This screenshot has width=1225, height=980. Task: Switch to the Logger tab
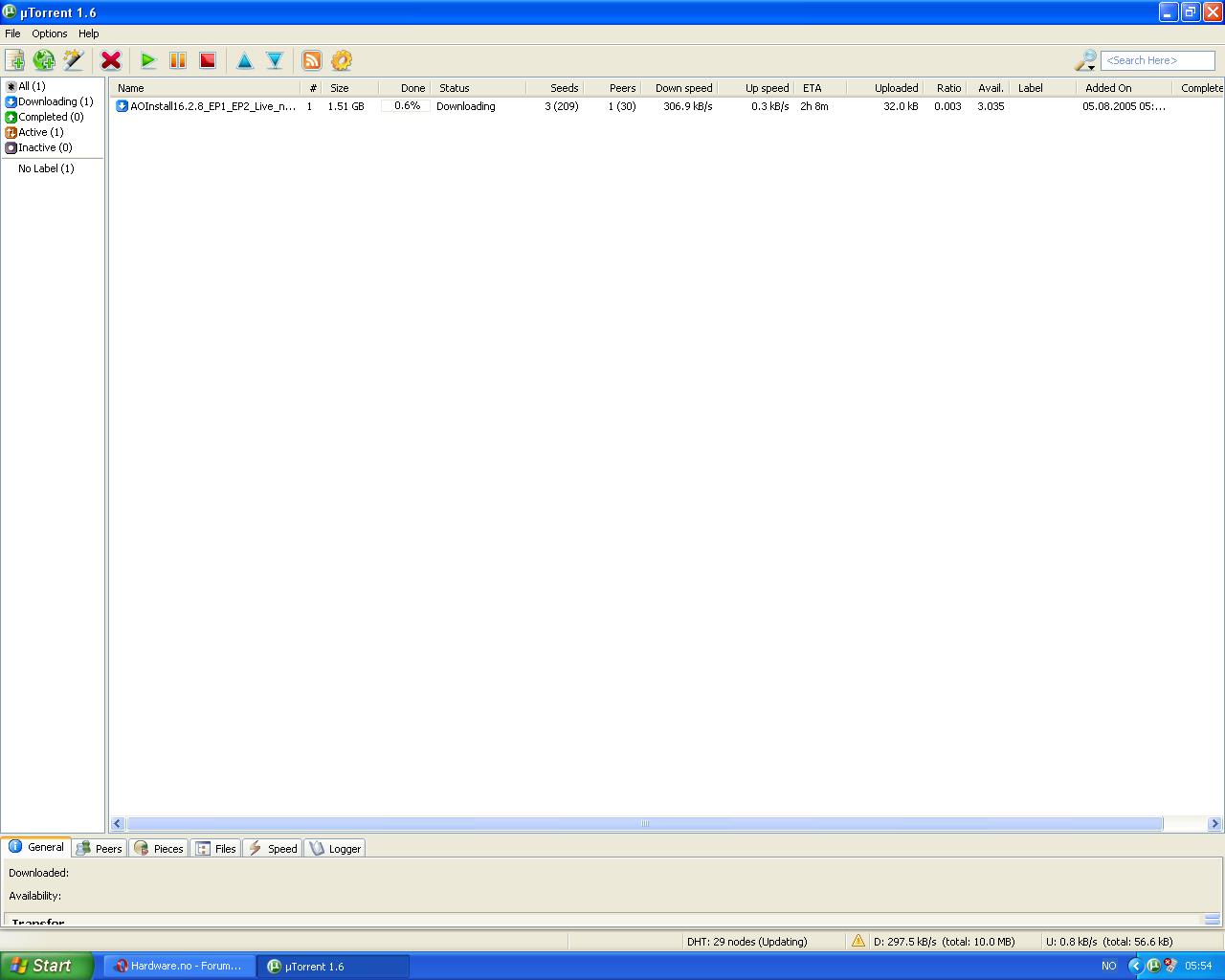(335, 849)
